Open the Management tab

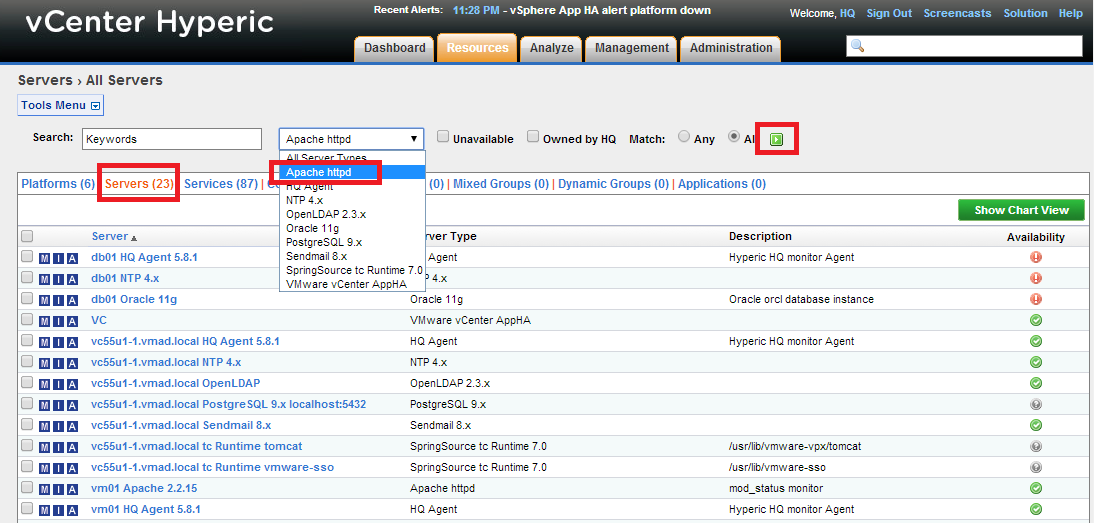[631, 48]
